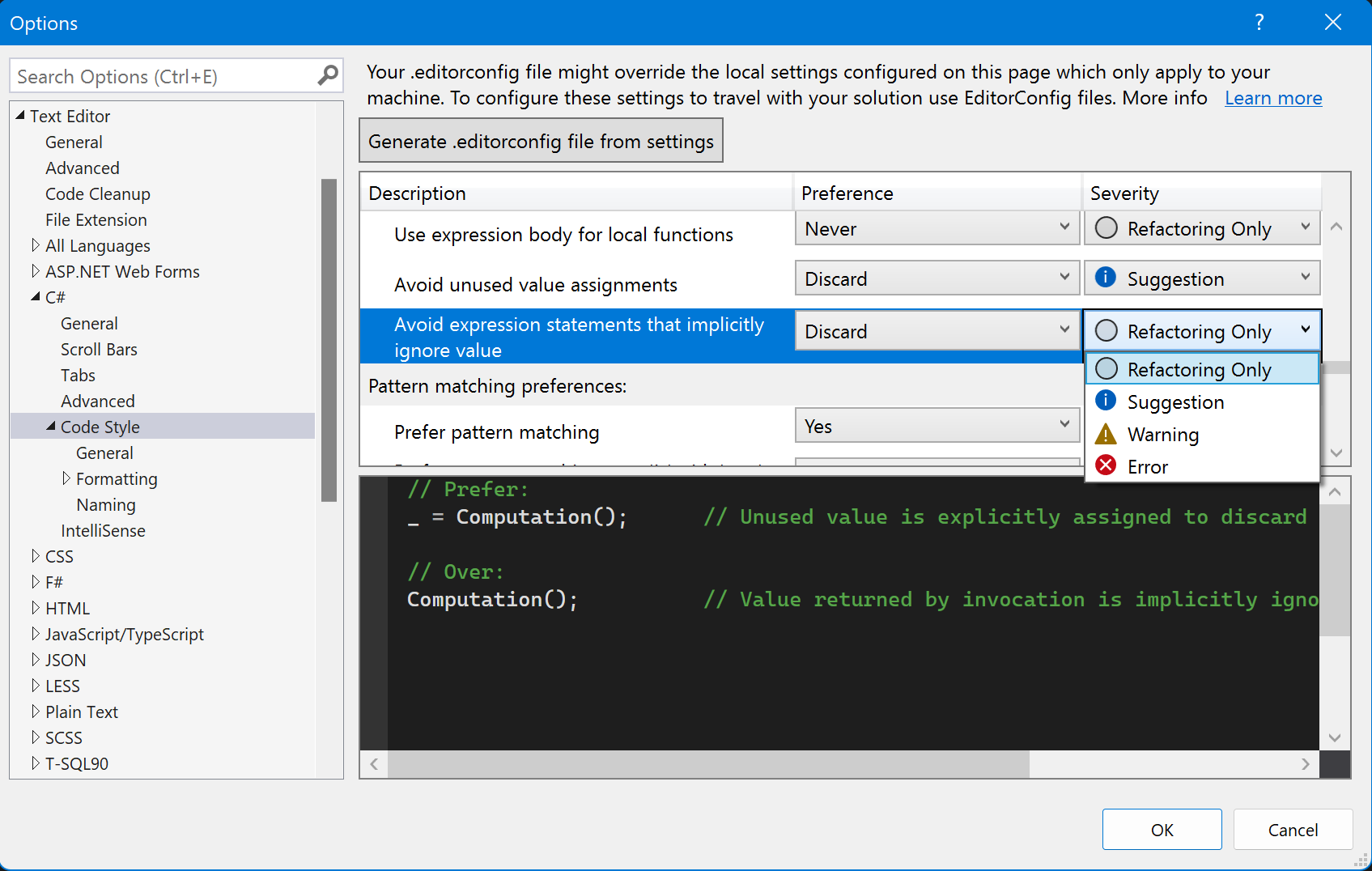The image size is (1372, 871).
Task: Click the Suggestion info icon in severity dropdown
Action: point(1107,401)
